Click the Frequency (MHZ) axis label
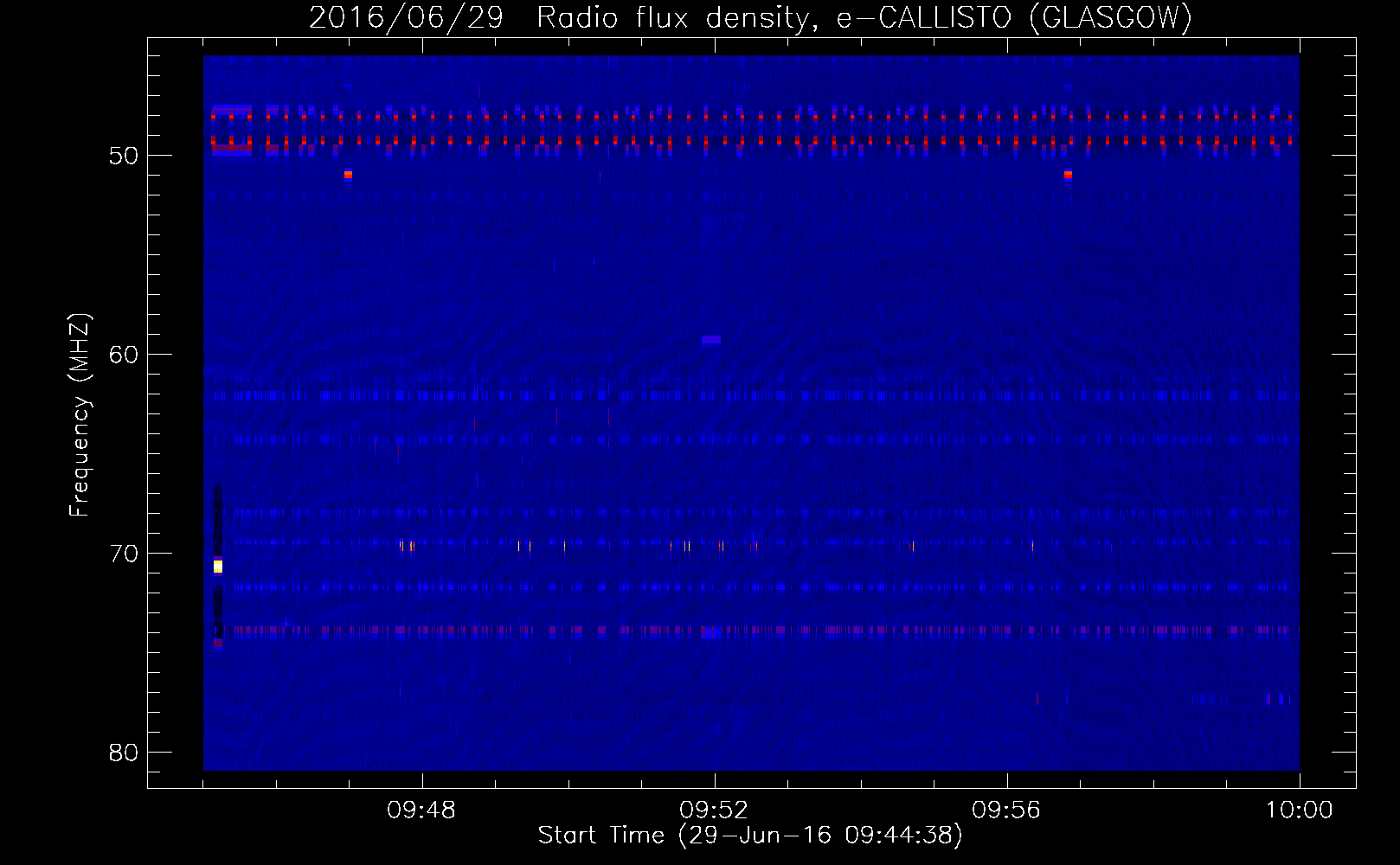 [80, 415]
